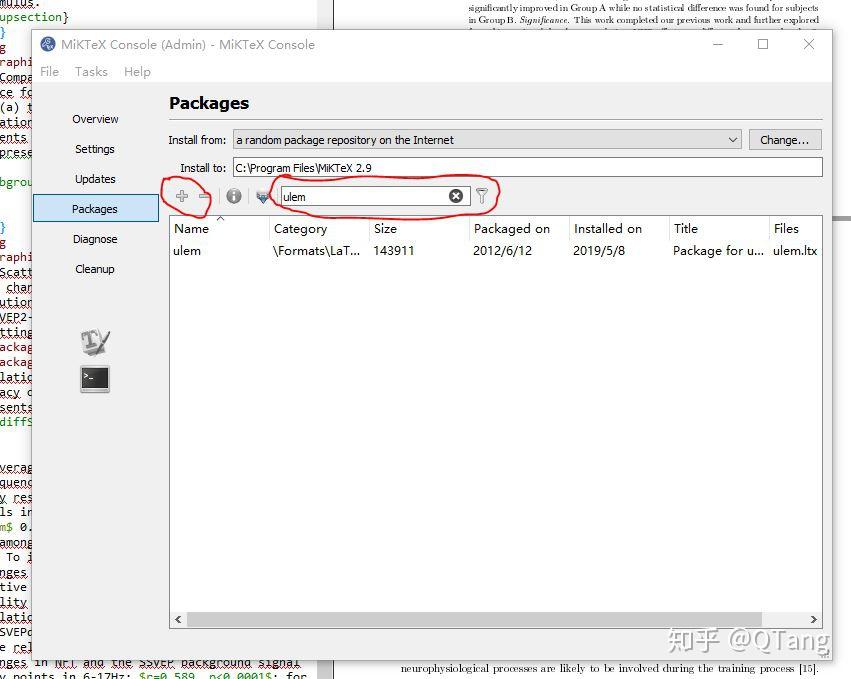
Task: Sort by the Installed on column header
Action: [619, 229]
